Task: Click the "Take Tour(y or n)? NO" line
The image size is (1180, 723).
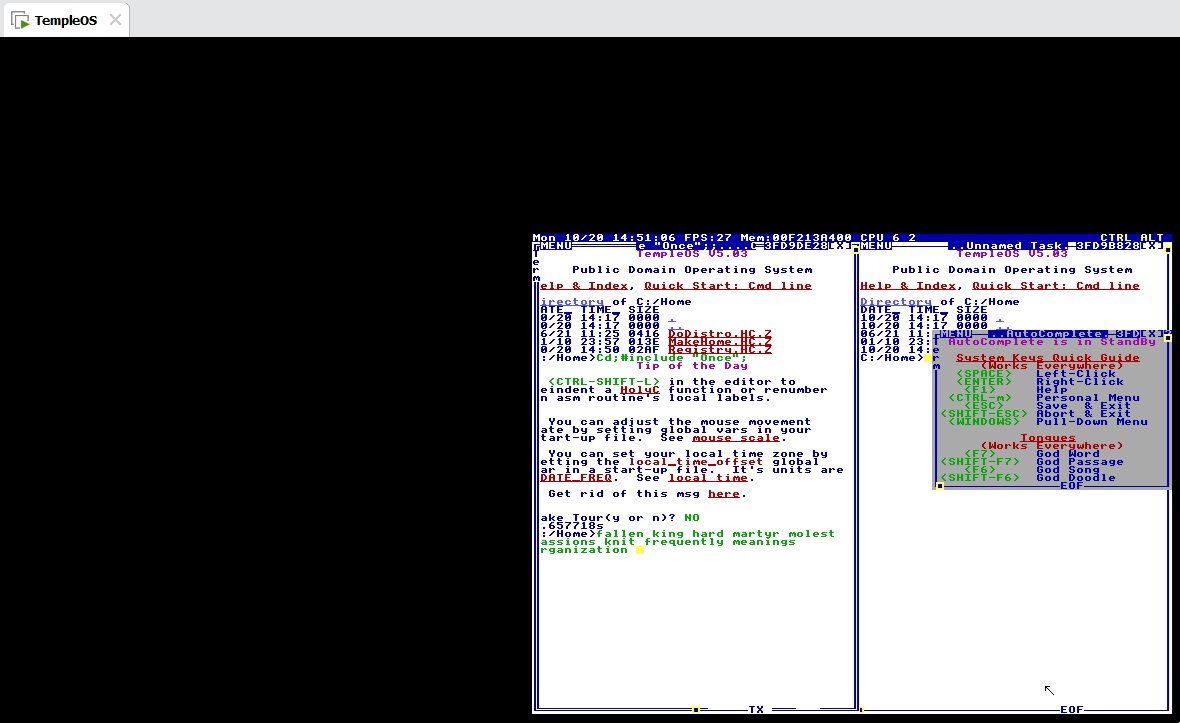Action: pyautogui.click(x=620, y=518)
